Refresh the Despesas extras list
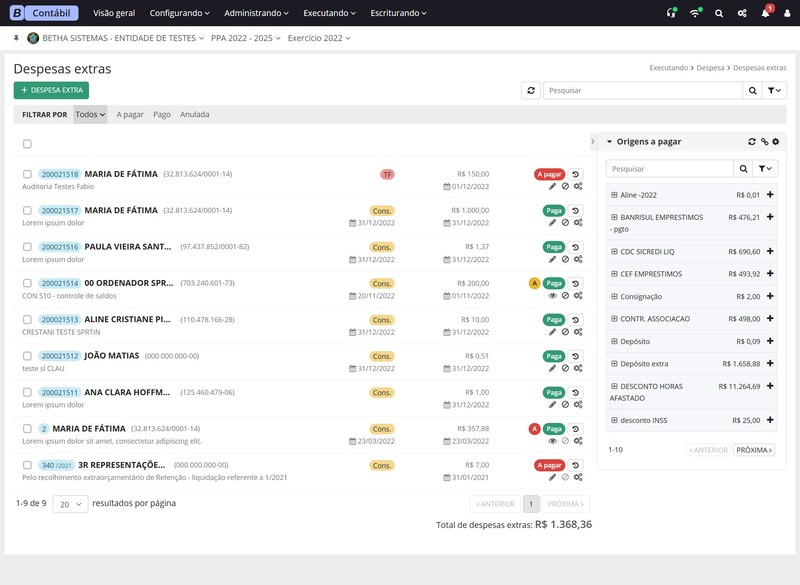Image resolution: width=800 pixels, height=585 pixels. tap(531, 90)
